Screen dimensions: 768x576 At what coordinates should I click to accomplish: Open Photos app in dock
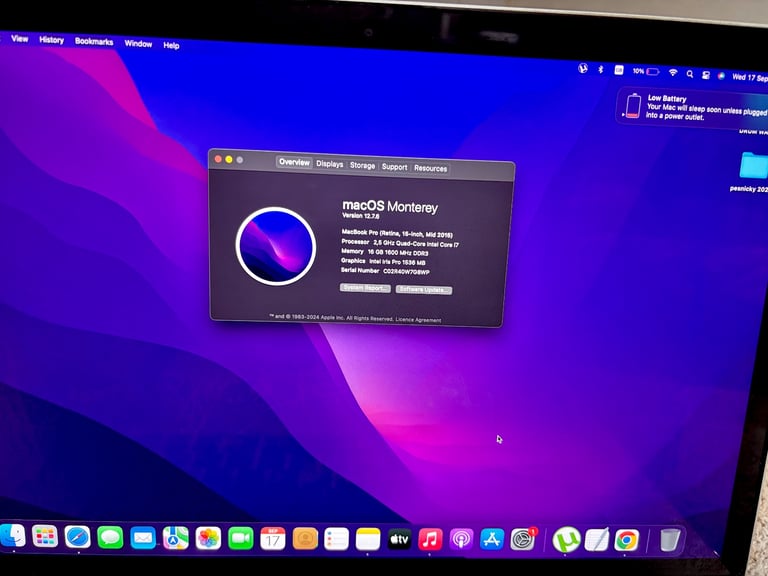click(x=208, y=538)
